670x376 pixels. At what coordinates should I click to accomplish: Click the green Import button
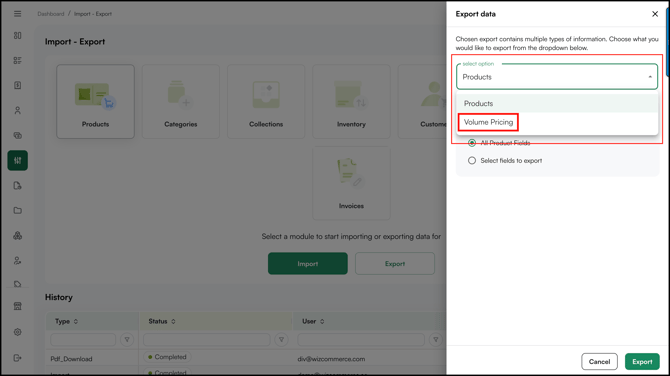(308, 264)
